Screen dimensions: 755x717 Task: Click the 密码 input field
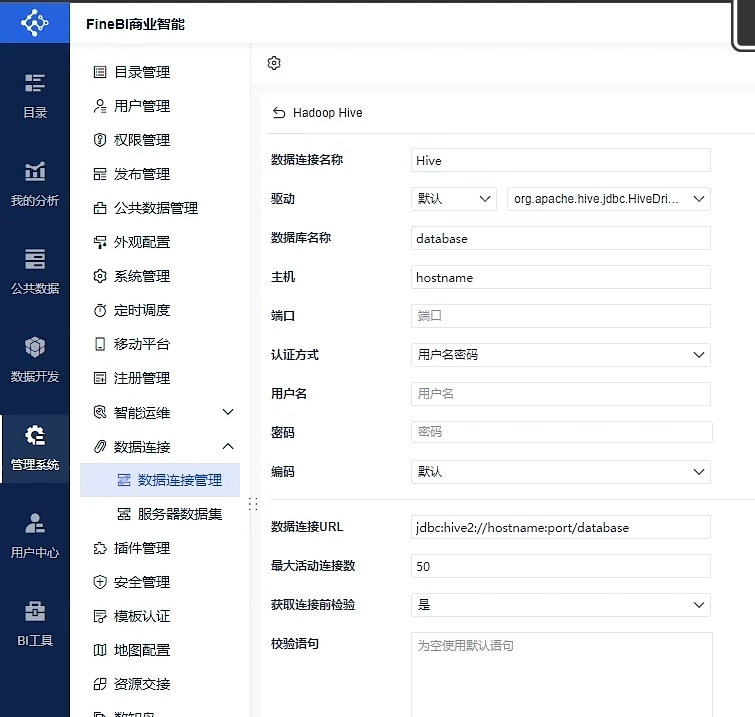(x=561, y=432)
